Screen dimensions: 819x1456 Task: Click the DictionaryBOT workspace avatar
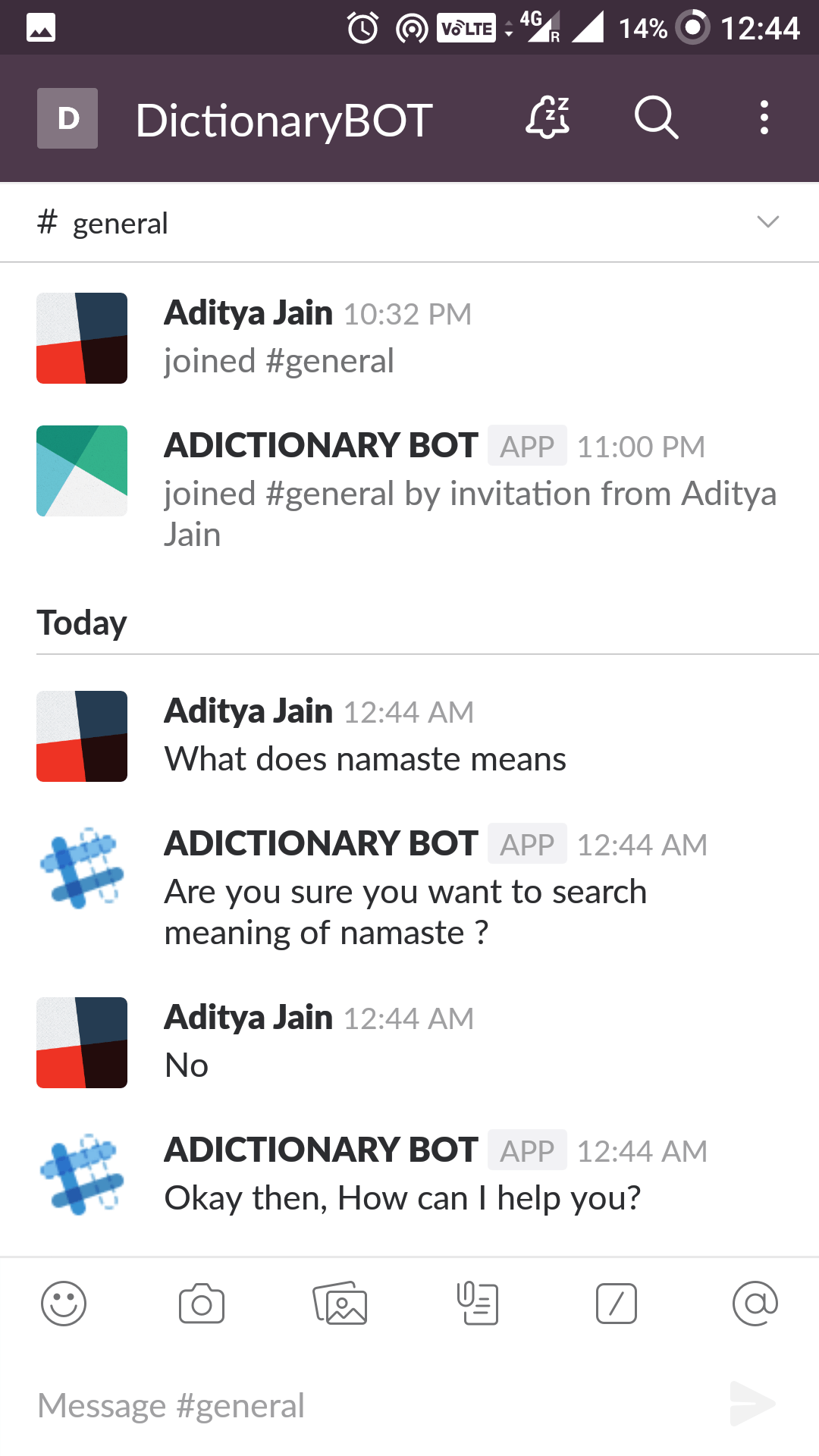[x=67, y=118]
